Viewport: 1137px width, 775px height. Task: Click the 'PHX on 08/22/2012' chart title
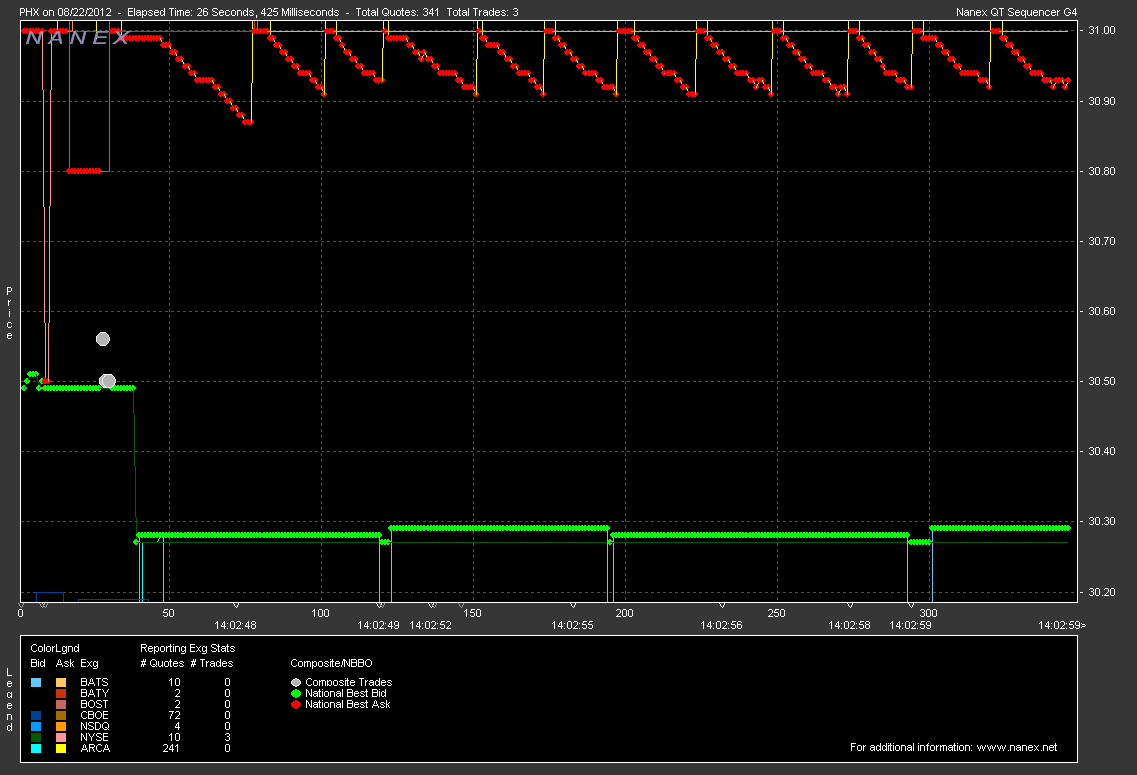pyautogui.click(x=65, y=12)
